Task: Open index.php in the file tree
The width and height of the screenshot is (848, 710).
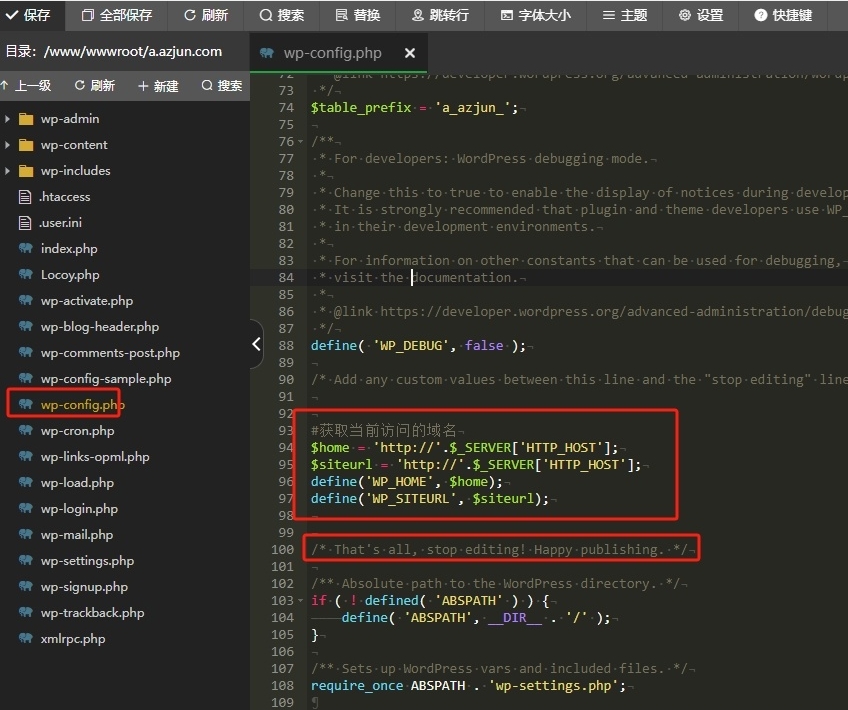Action: coord(69,248)
